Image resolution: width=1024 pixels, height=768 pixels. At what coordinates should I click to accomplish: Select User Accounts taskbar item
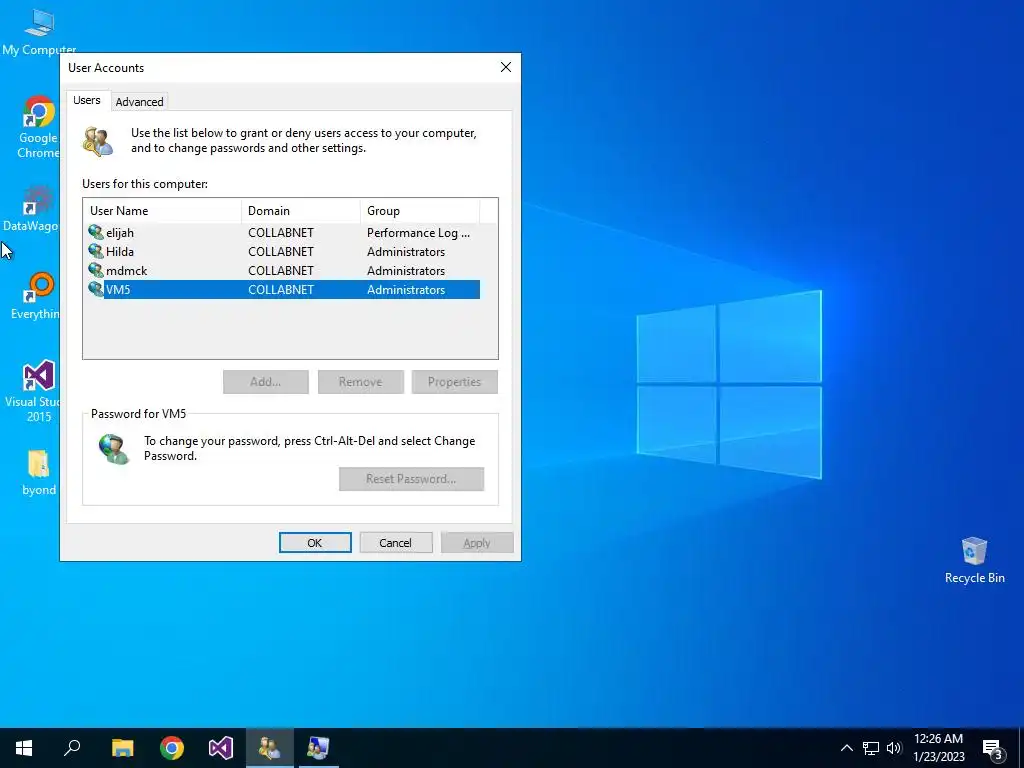pyautogui.click(x=270, y=748)
